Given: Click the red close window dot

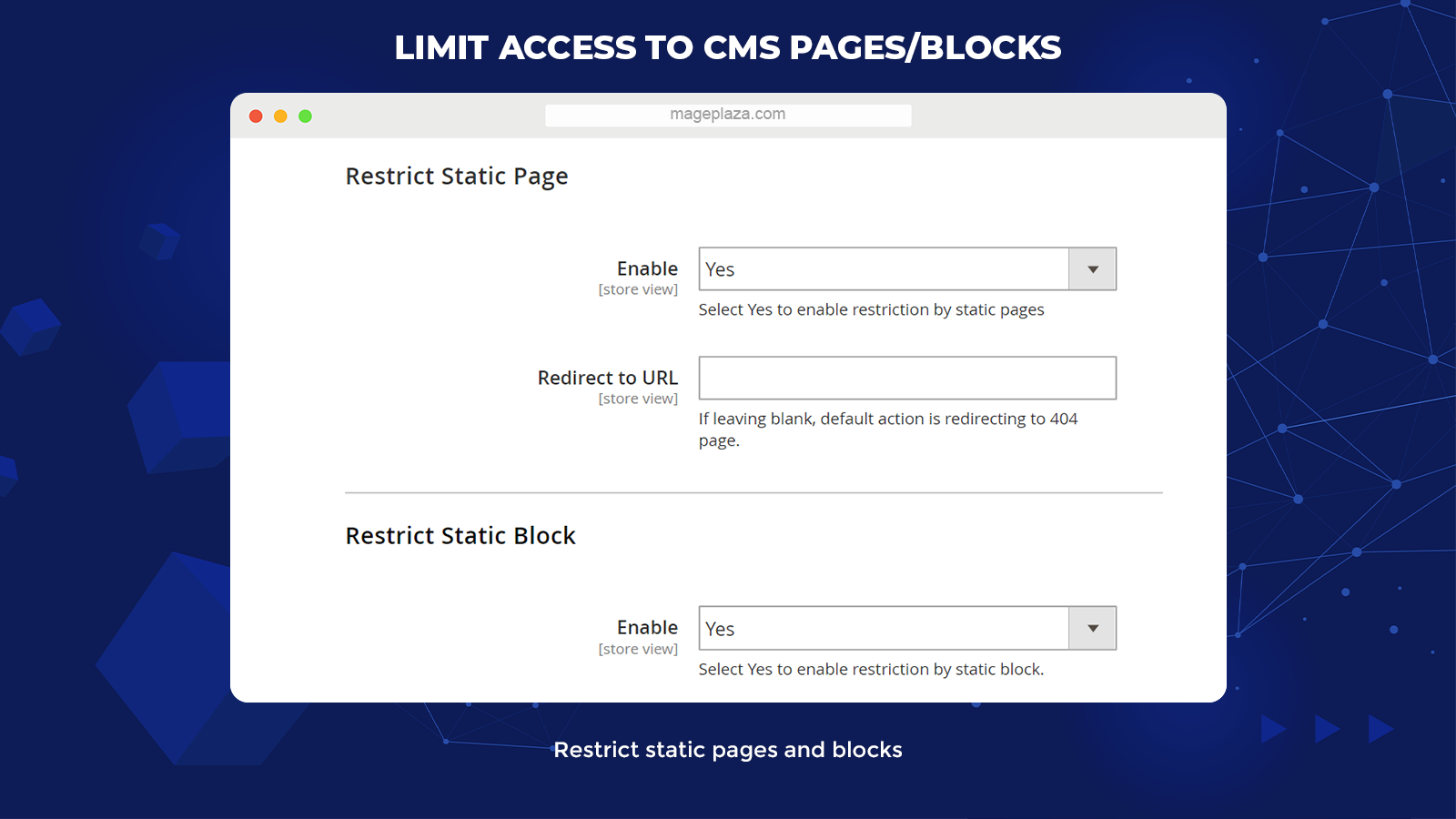Looking at the screenshot, I should 256,116.
